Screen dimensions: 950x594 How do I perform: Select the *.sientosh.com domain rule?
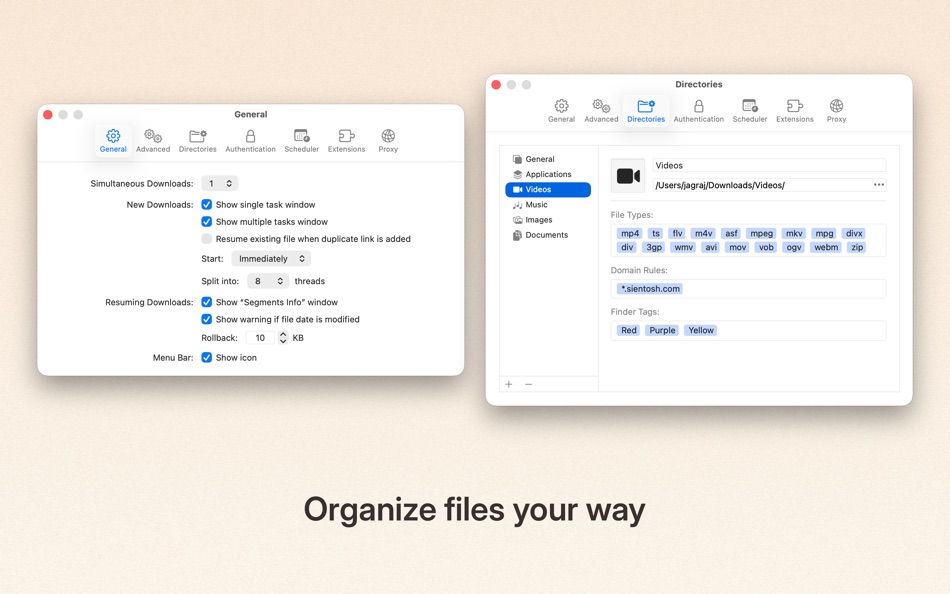pos(650,289)
